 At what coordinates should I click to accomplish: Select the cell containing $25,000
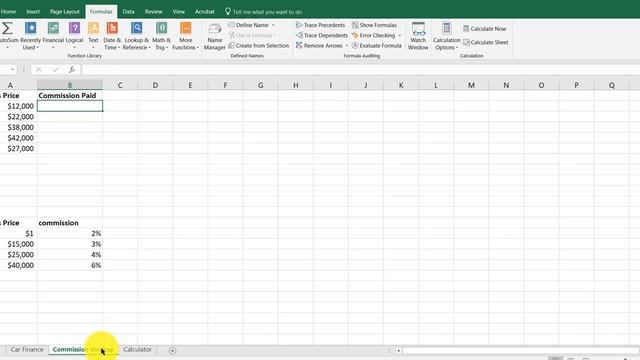tap(18, 255)
